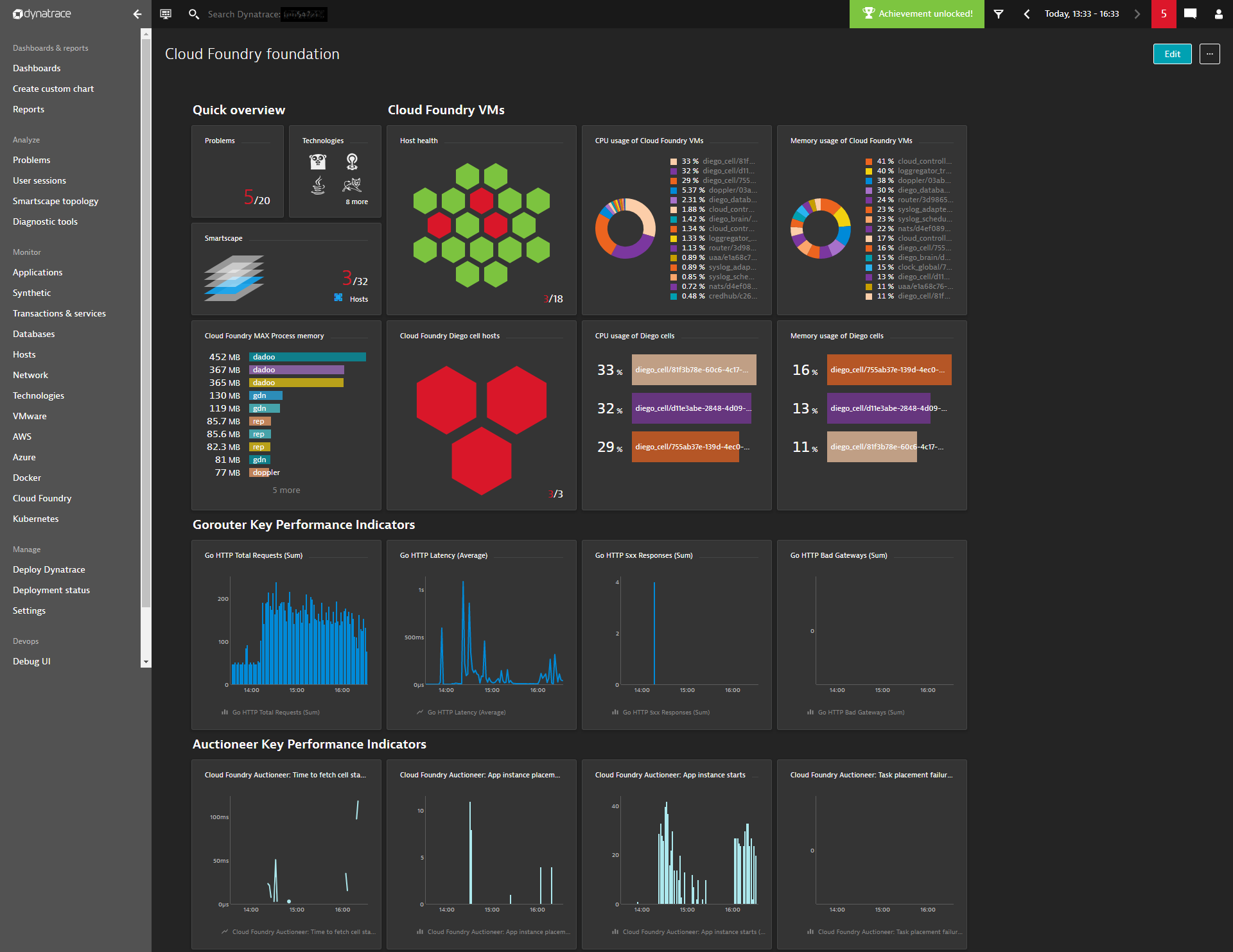Open the Problems tile showing 5/20

click(x=238, y=171)
